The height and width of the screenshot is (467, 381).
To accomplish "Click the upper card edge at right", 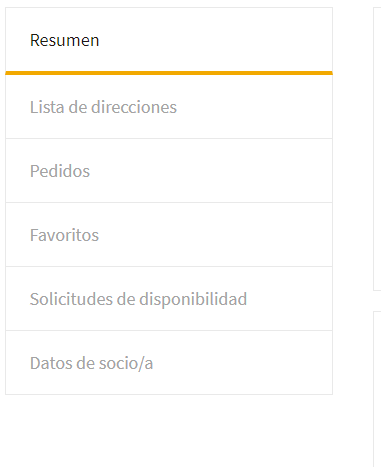I will pos(377,149).
